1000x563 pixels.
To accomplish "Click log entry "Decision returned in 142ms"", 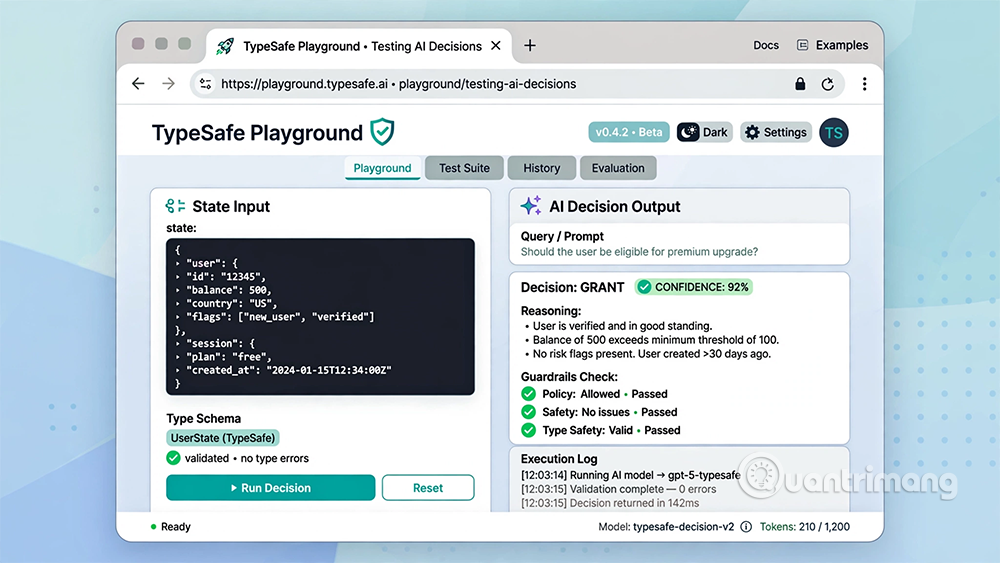I will [610, 503].
